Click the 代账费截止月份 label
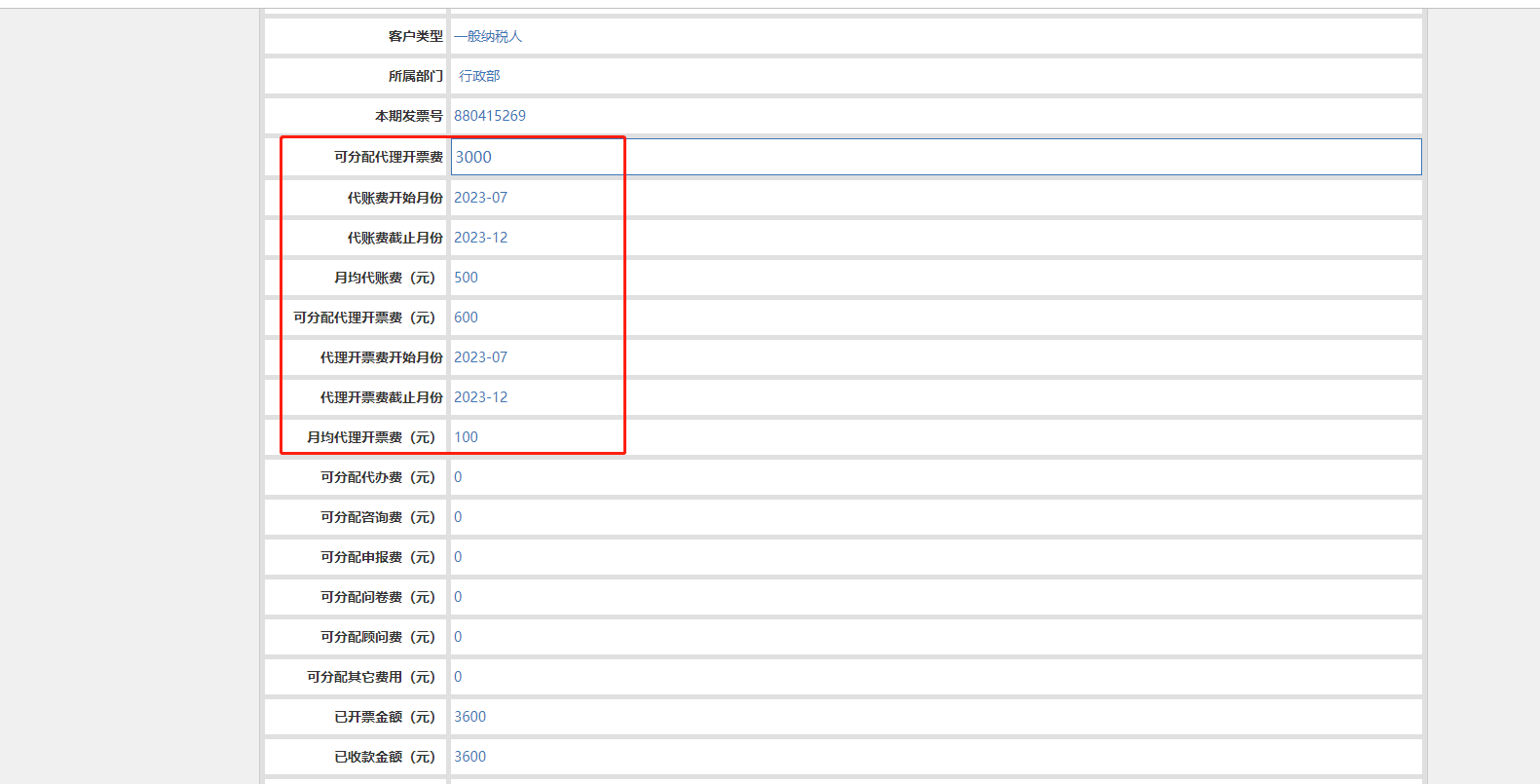The height and width of the screenshot is (784, 1540). coord(395,238)
